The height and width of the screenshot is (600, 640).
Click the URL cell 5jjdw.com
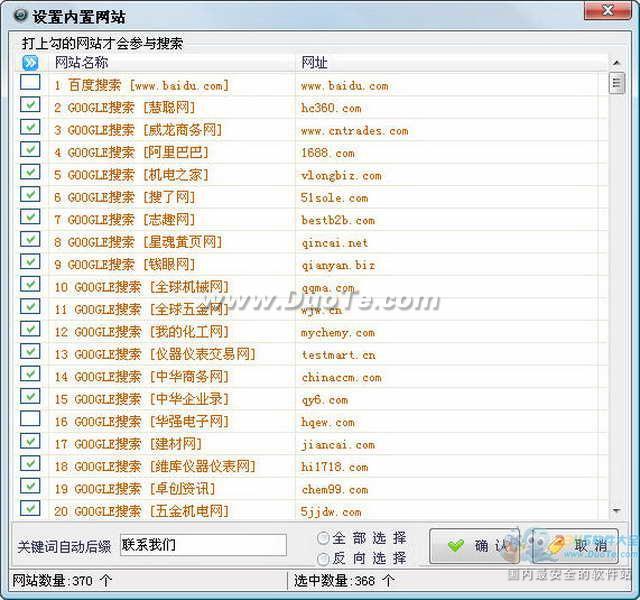(331, 512)
